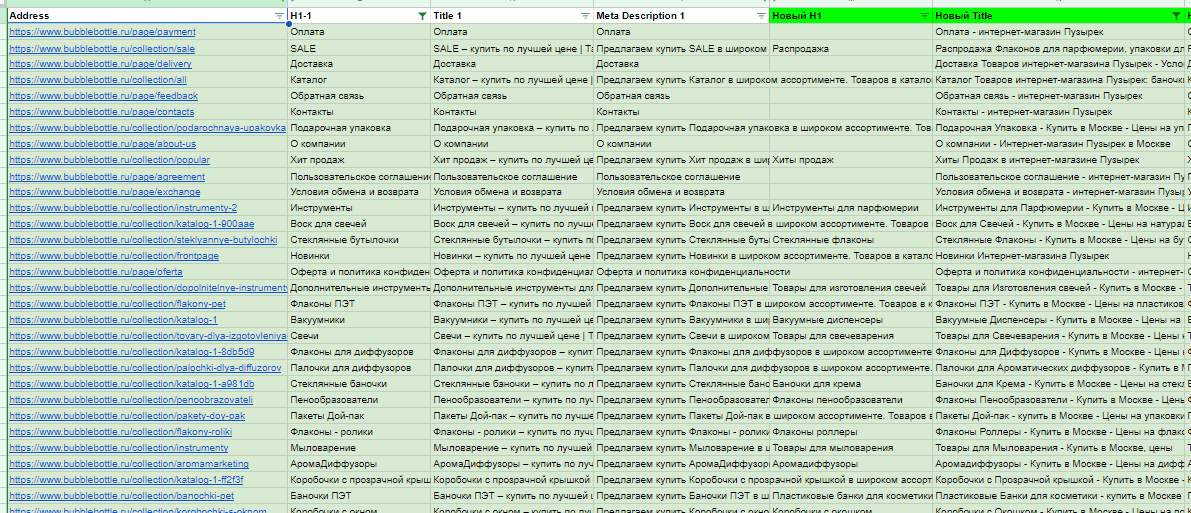Select the Address header cell
1191x513 pixels.
pos(147,16)
